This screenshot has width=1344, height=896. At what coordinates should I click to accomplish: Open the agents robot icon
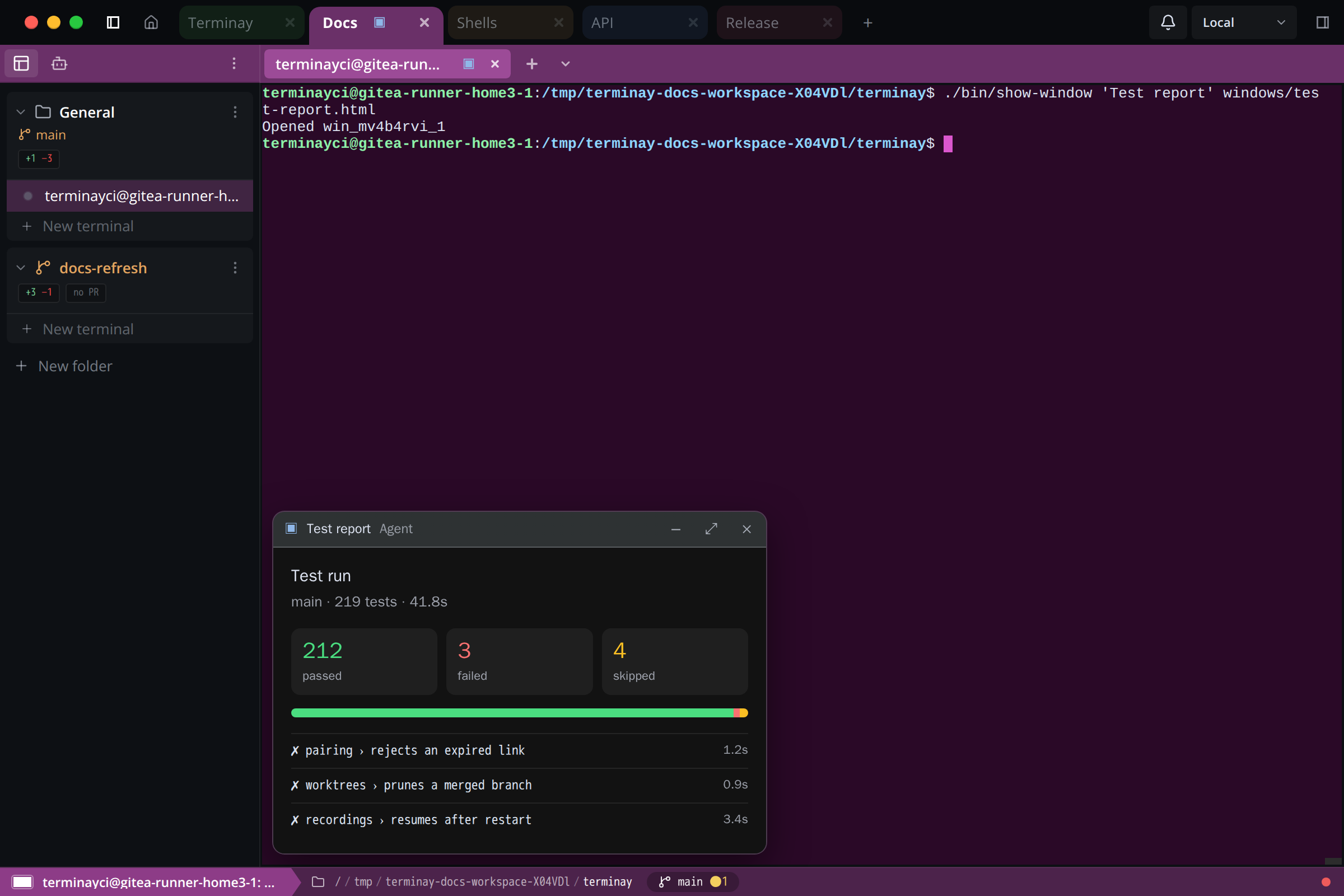(x=59, y=63)
